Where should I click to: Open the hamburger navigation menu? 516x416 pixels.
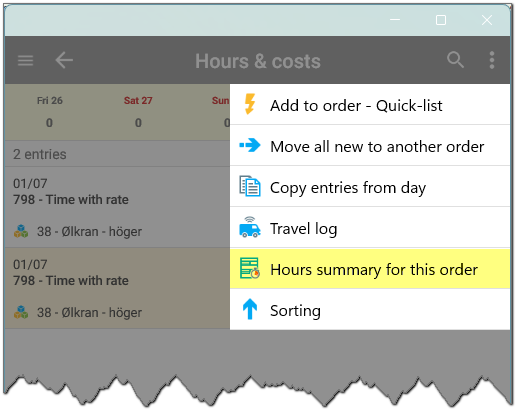pos(25,61)
